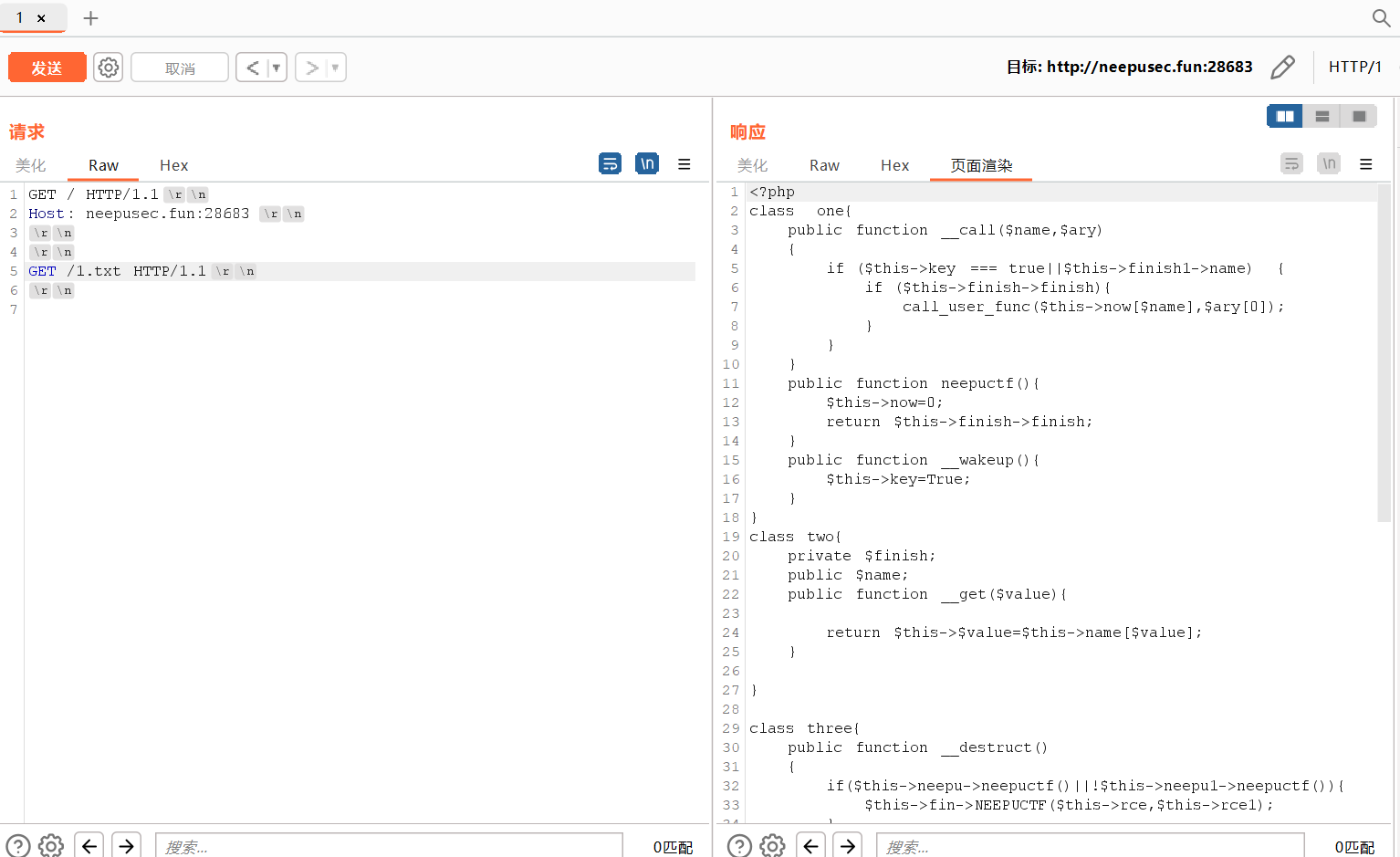
Task: Select the single-pane layout view
Action: point(1358,116)
